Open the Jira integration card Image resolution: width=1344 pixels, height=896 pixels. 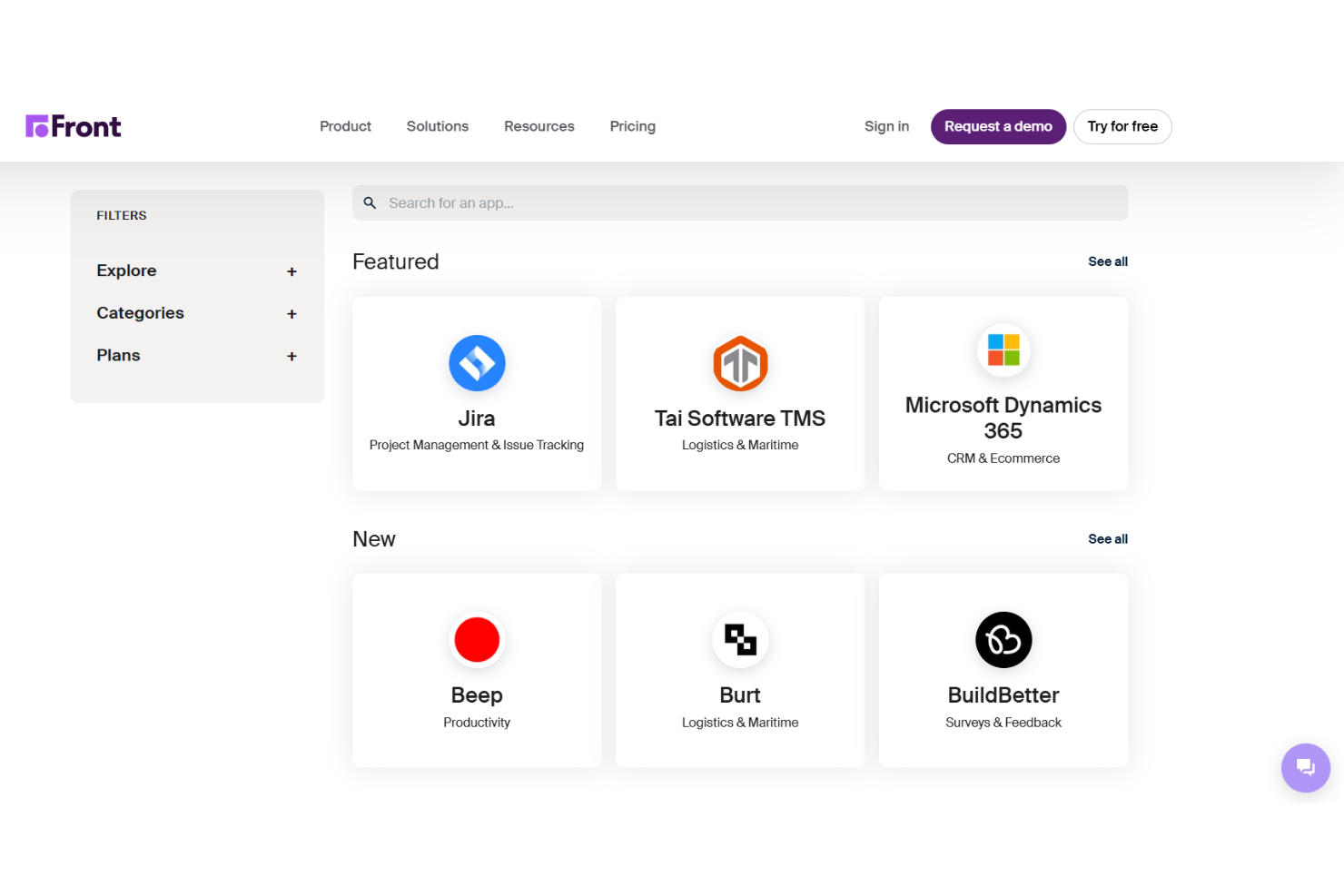tap(476, 393)
